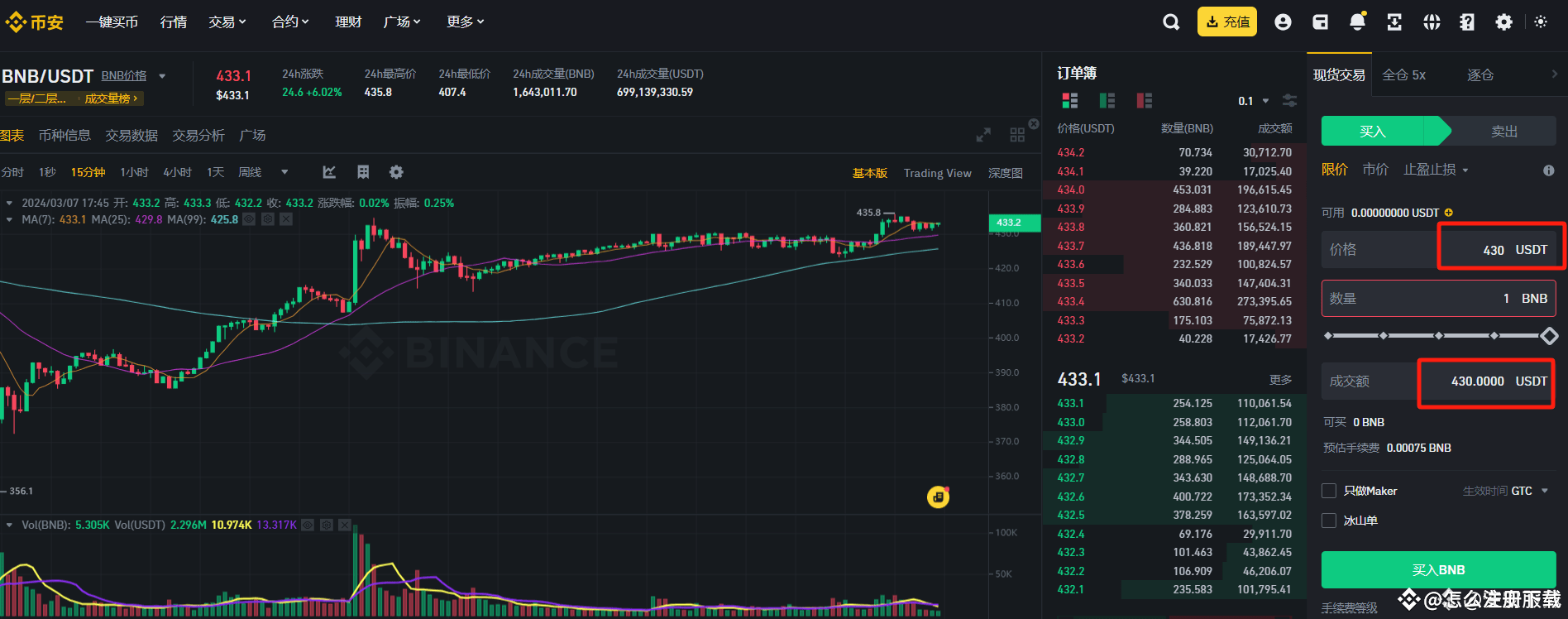The image size is (1568, 619).
Task: Enable the 只做Maker checkbox
Action: 1329,491
